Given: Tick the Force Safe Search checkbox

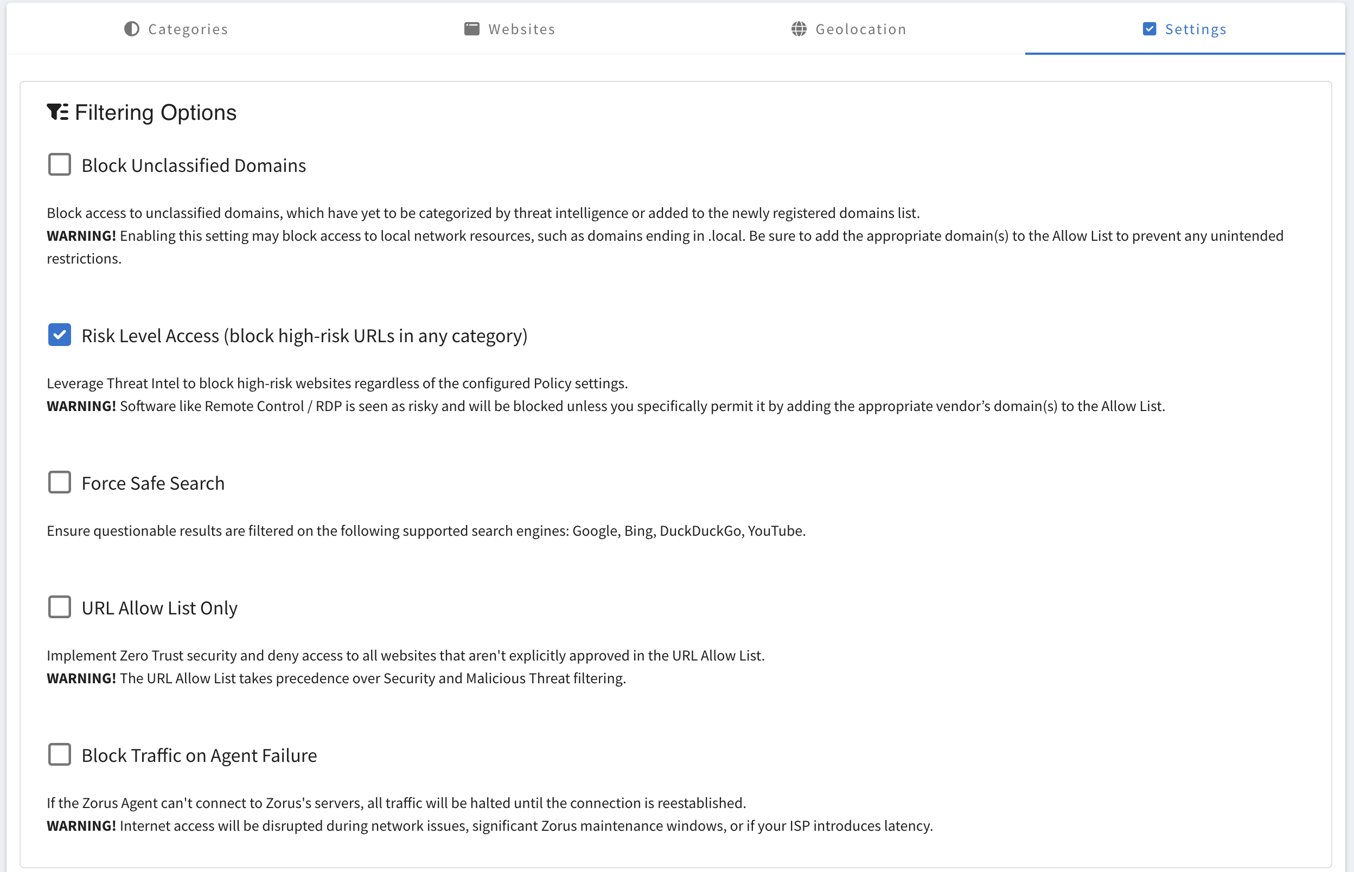Looking at the screenshot, I should tap(60, 483).
